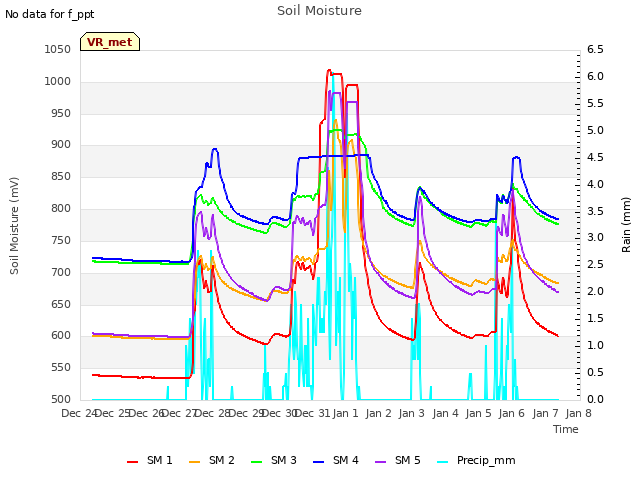Click the 900 left axis value
Image resolution: width=640 pixels, height=480 pixels.
click(61, 144)
